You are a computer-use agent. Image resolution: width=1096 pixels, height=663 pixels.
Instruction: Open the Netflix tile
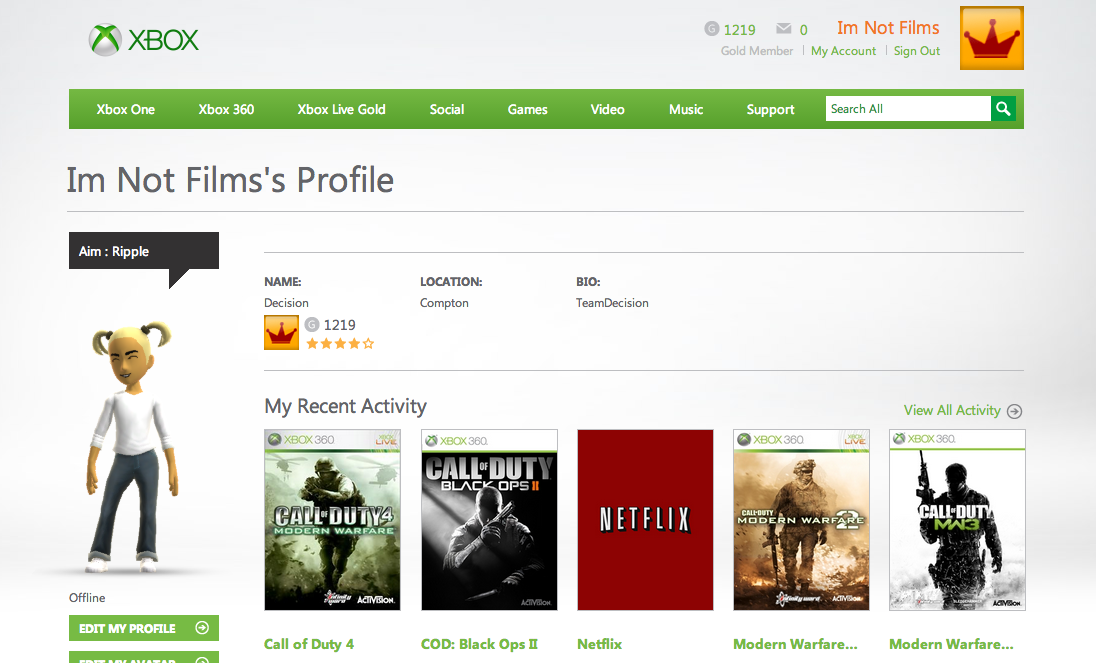[645, 520]
